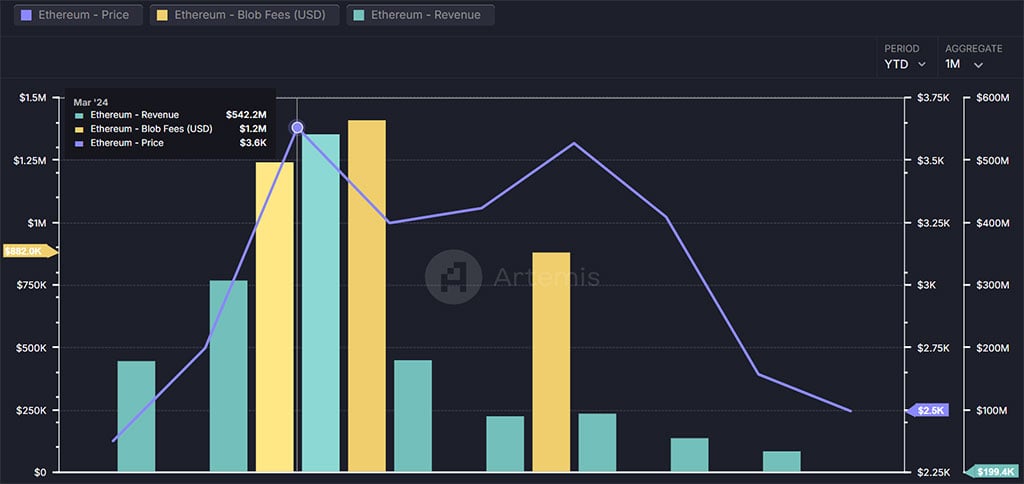The height and width of the screenshot is (484, 1024).
Task: Click the $3.6K price tooltip value
Action: [x=253, y=142]
